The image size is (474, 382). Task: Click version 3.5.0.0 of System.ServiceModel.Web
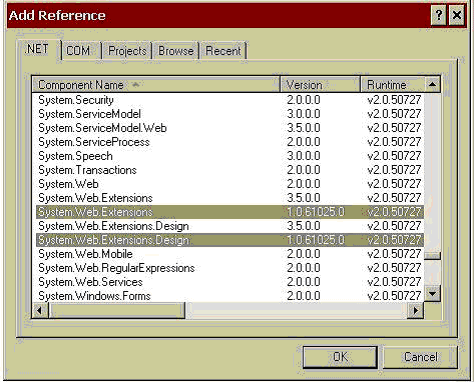(x=303, y=128)
